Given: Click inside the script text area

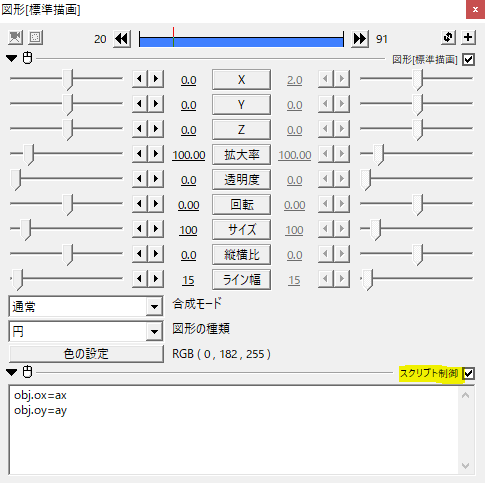Looking at the screenshot, I should [233, 430].
